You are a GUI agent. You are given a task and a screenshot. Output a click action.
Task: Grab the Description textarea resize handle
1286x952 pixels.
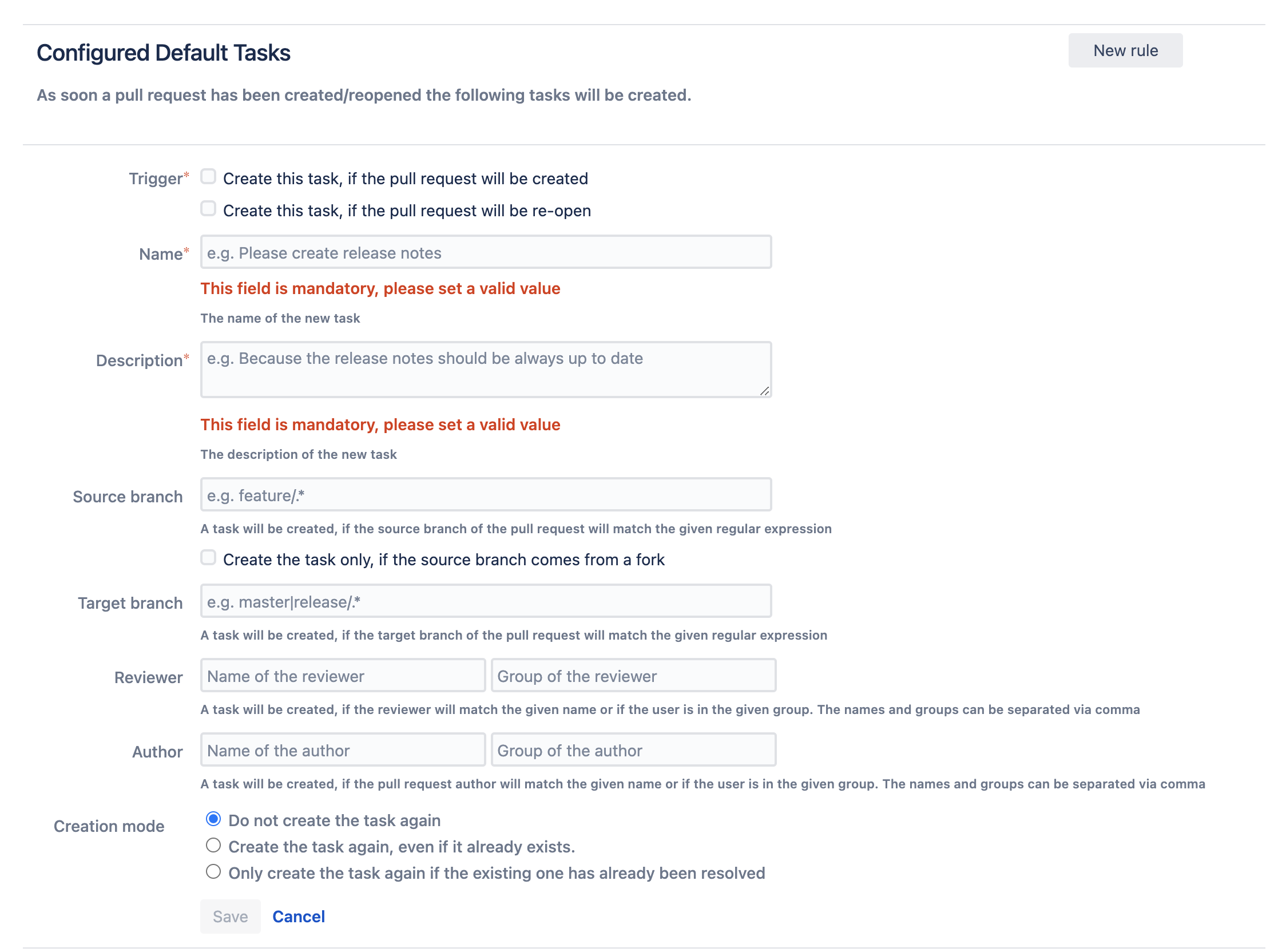click(x=764, y=391)
